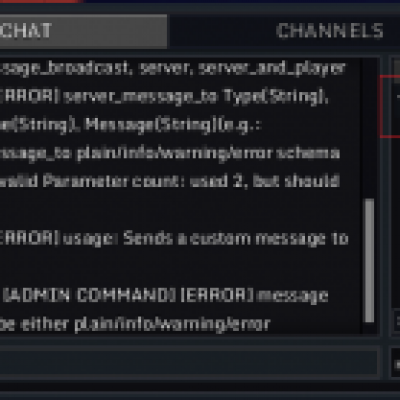Click the small control at right panel bottom
Viewport: 400px width, 400px height.
397,321
